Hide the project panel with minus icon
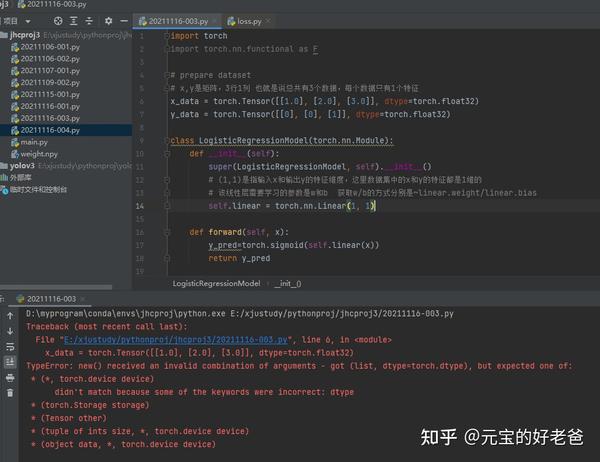 click(124, 21)
